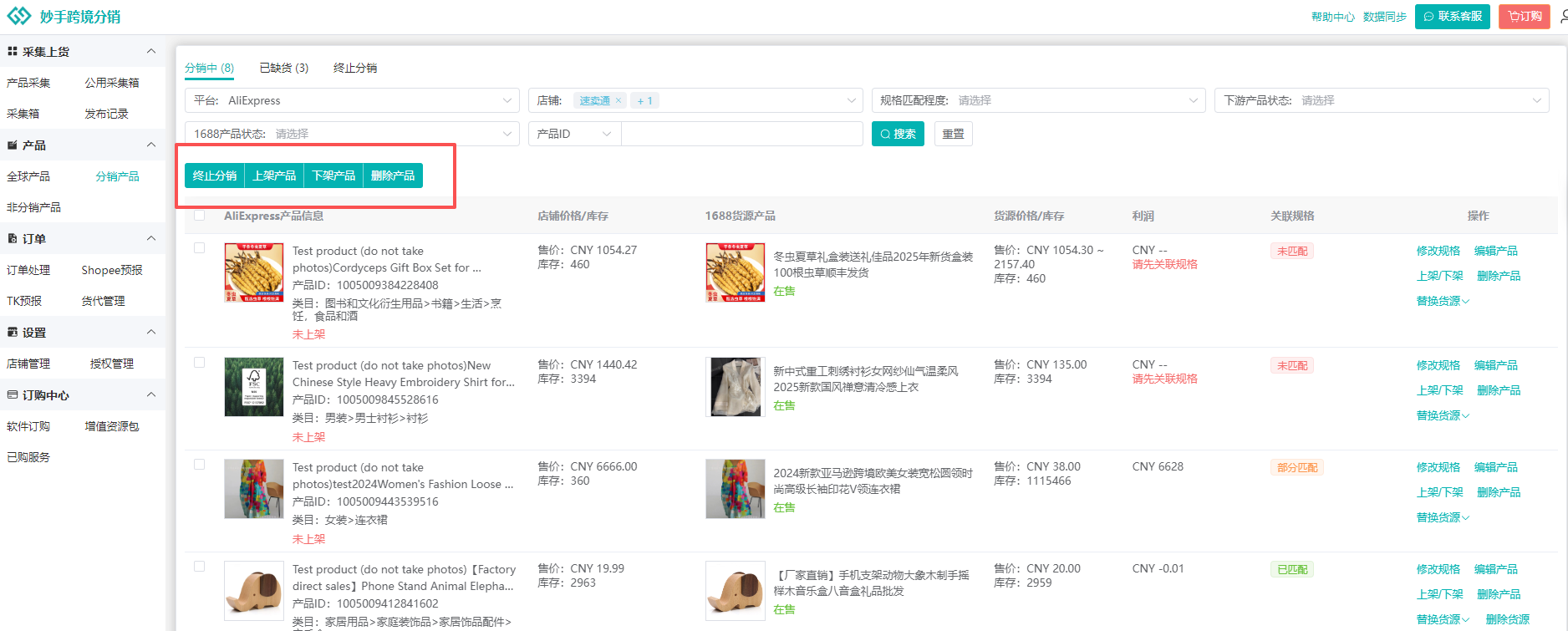The width and height of the screenshot is (1568, 631).
Task: Click the 搜索 search button
Action: 898,134
